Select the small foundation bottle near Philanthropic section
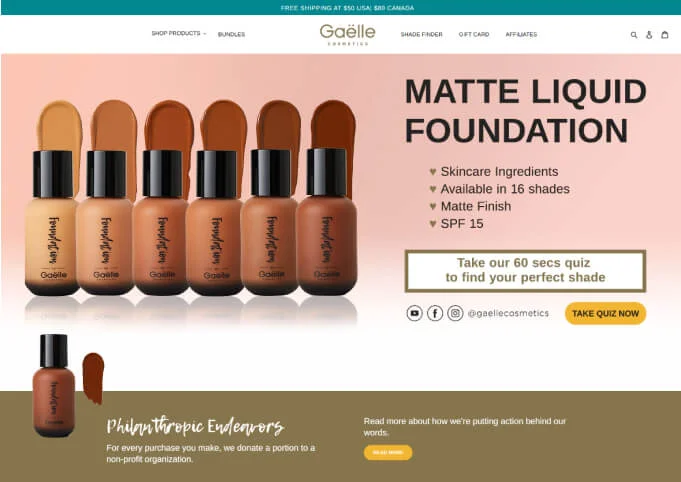The width and height of the screenshot is (681, 482). pyautogui.click(x=54, y=386)
